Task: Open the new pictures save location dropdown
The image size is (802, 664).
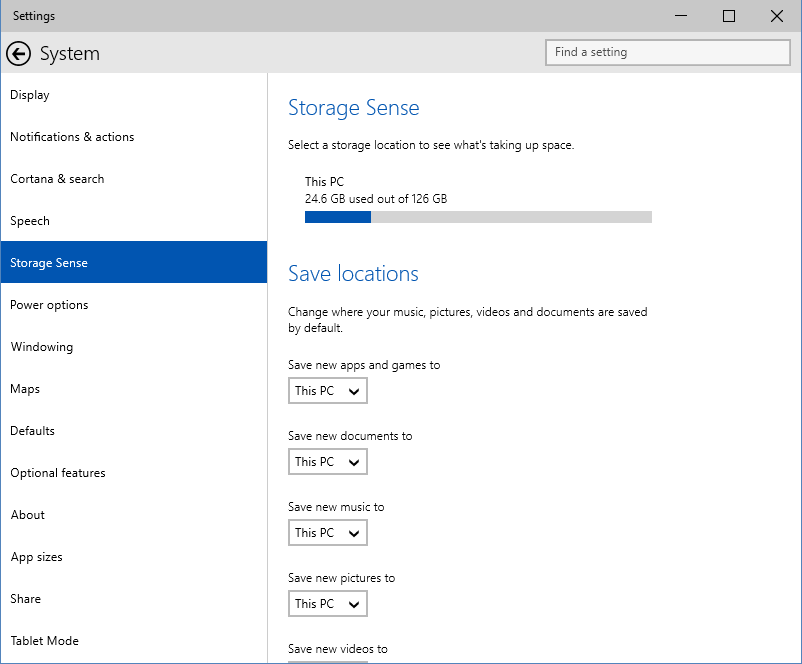Action: point(327,604)
